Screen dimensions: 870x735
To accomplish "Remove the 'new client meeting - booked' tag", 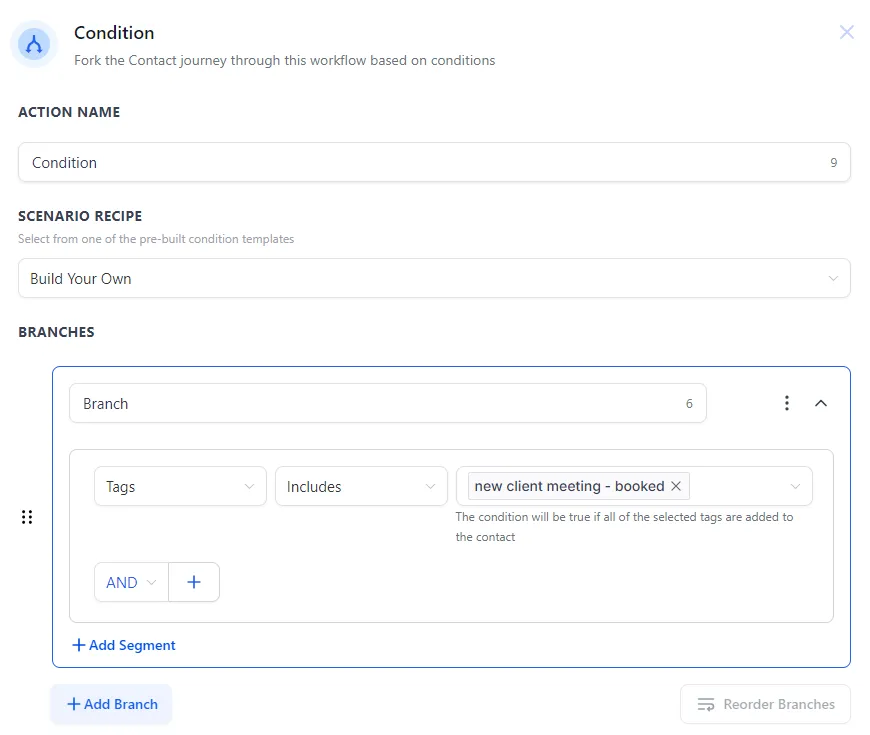I will [x=676, y=486].
